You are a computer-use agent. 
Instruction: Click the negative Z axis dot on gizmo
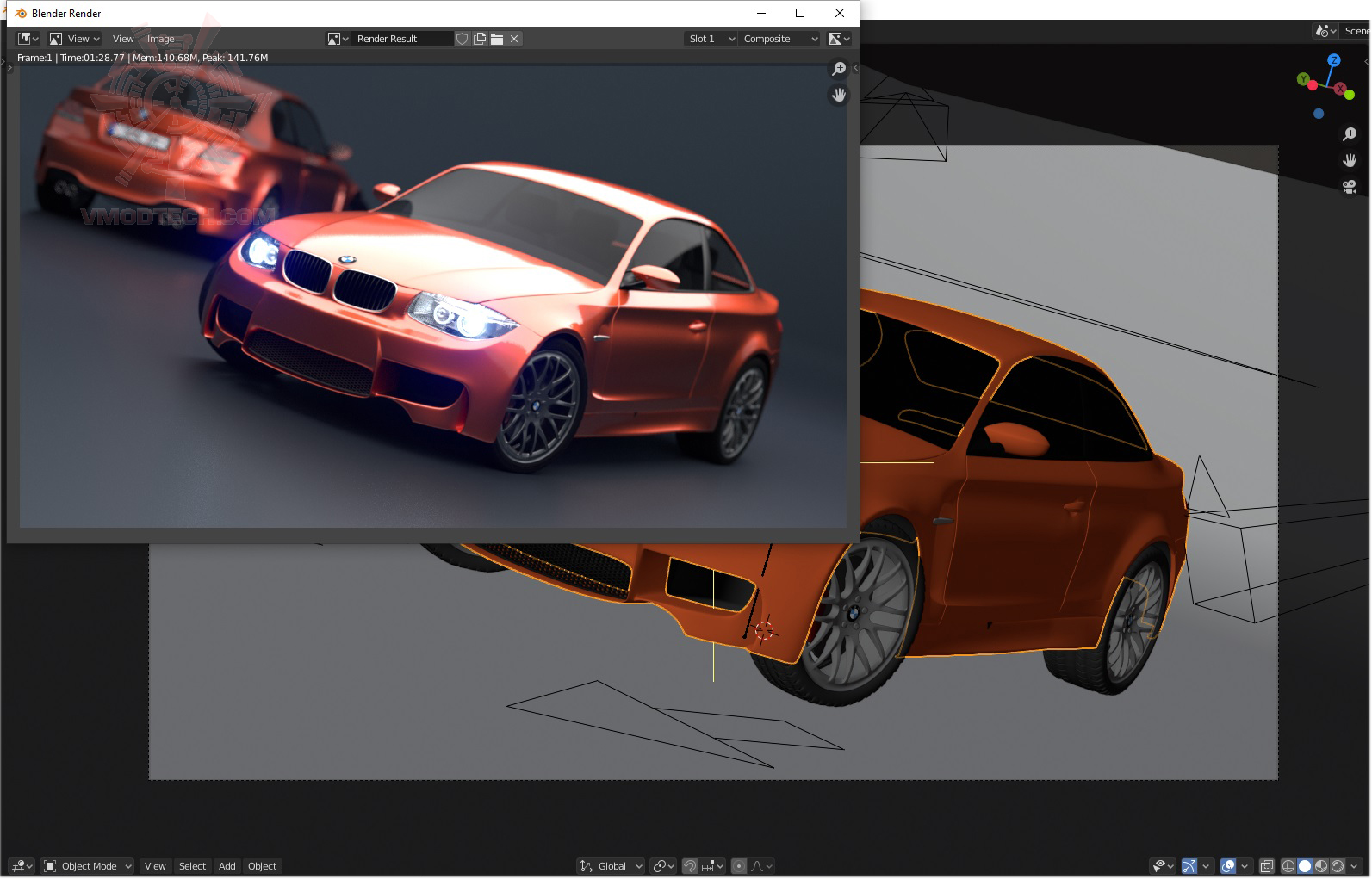pyautogui.click(x=1319, y=114)
